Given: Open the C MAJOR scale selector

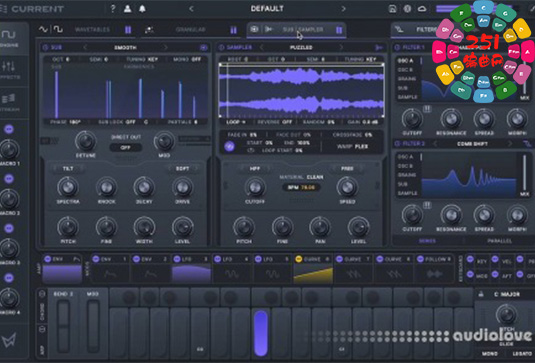Looking at the screenshot, I should click(507, 294).
